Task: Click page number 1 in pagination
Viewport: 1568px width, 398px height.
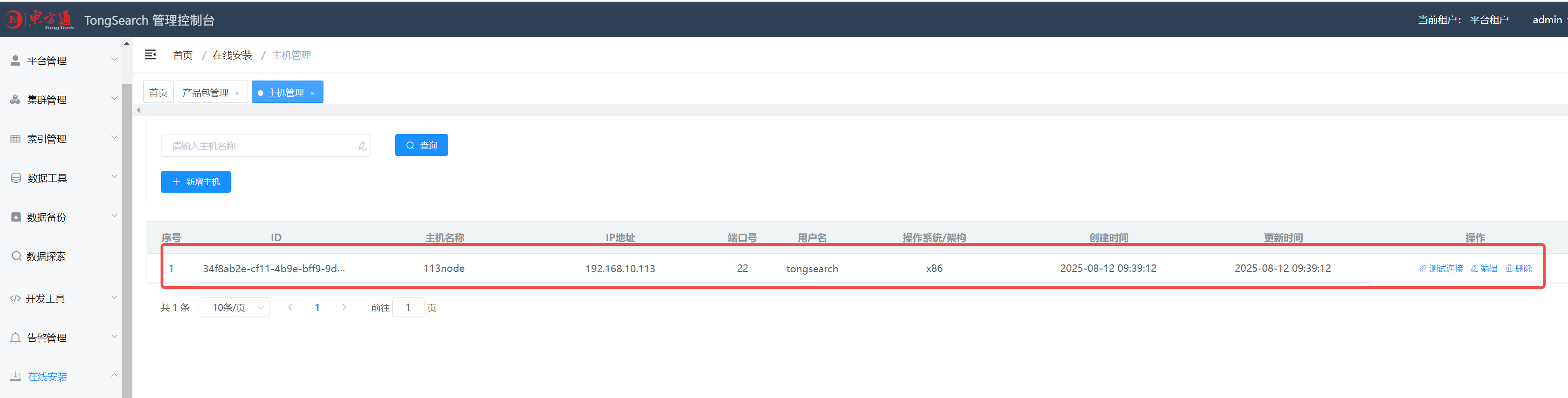Action: click(x=317, y=307)
